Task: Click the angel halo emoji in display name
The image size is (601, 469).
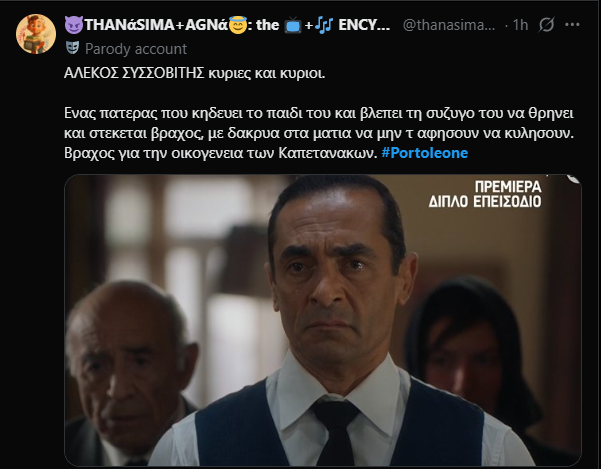Action: point(238,25)
